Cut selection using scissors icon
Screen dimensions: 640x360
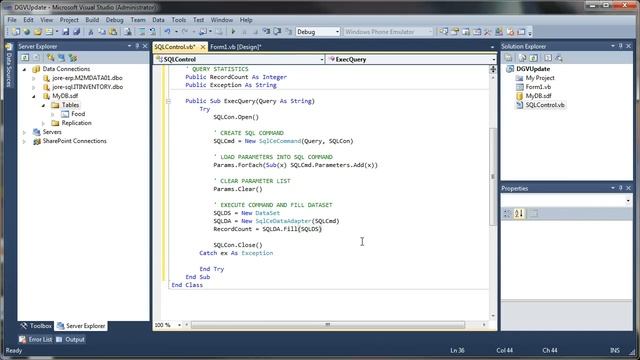pyautogui.click(x=91, y=31)
